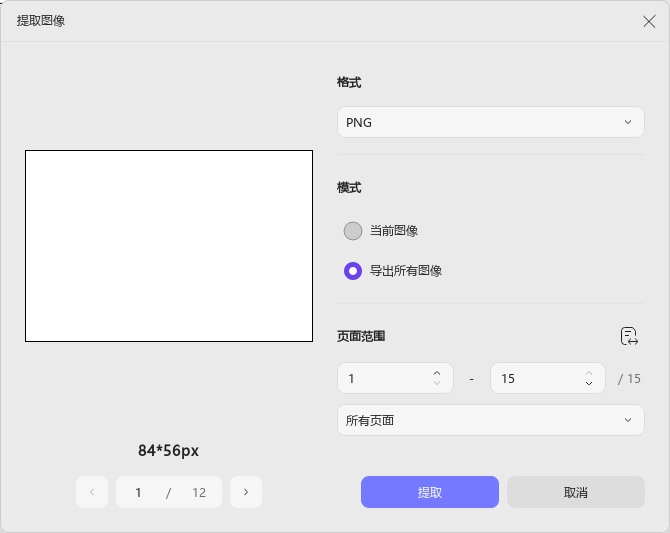
Task: Go to the next image preview
Action: [x=246, y=492]
